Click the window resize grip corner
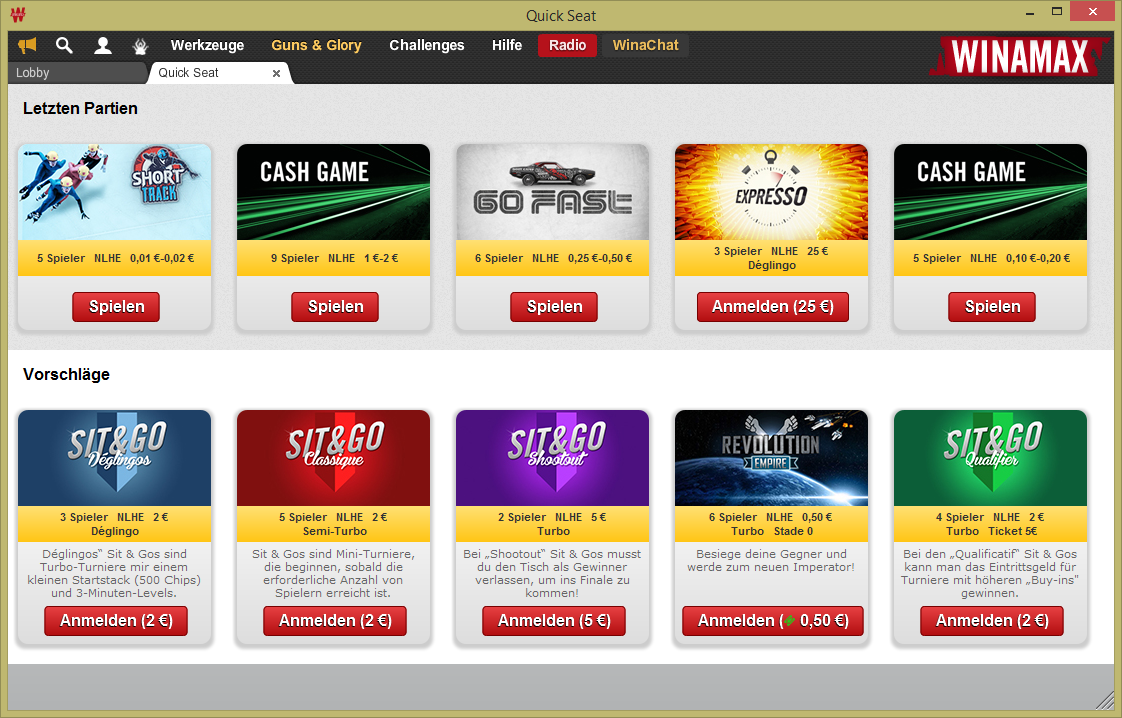 pos(1105,700)
